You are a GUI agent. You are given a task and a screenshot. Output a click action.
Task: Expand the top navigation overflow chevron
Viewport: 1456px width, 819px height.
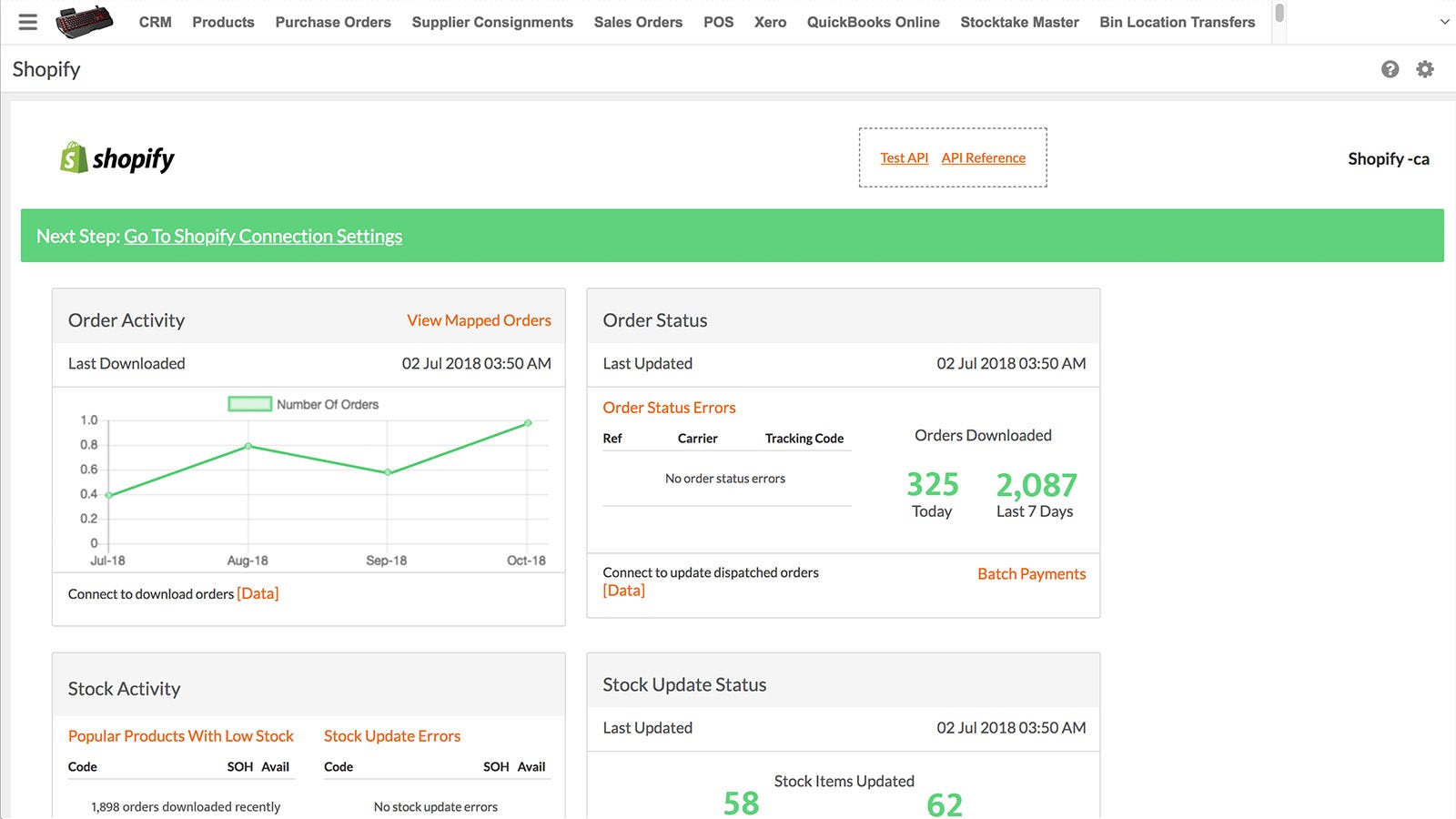click(x=1444, y=22)
